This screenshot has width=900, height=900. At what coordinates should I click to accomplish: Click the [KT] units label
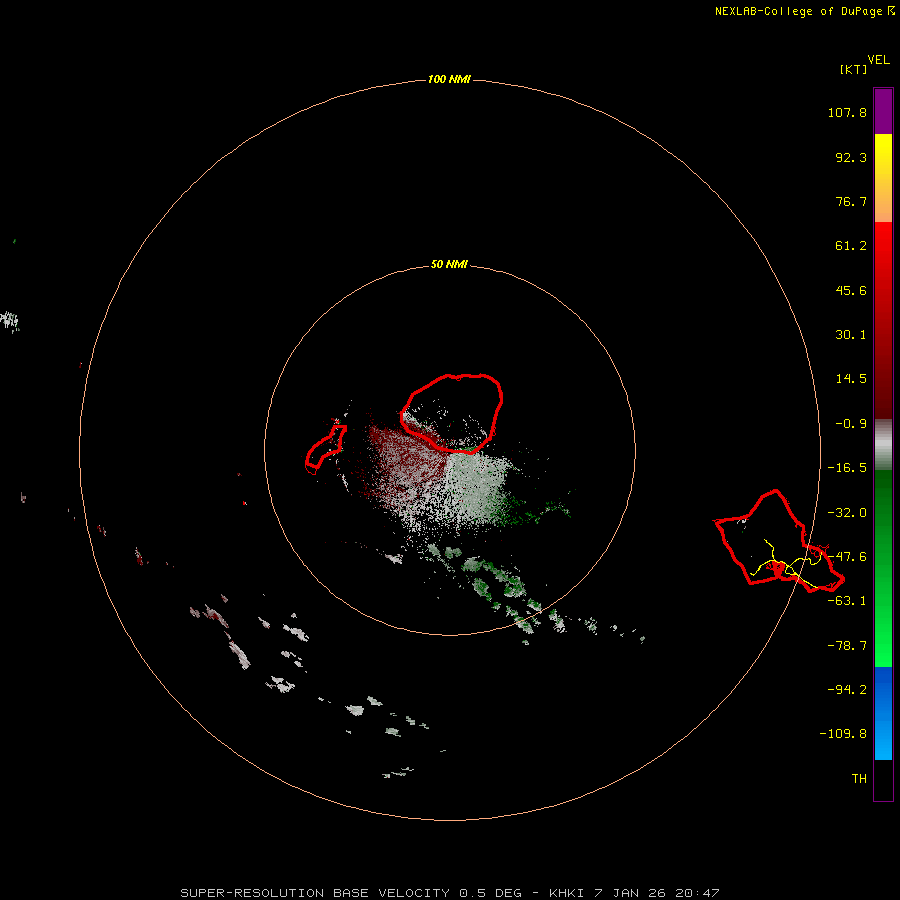[x=854, y=69]
